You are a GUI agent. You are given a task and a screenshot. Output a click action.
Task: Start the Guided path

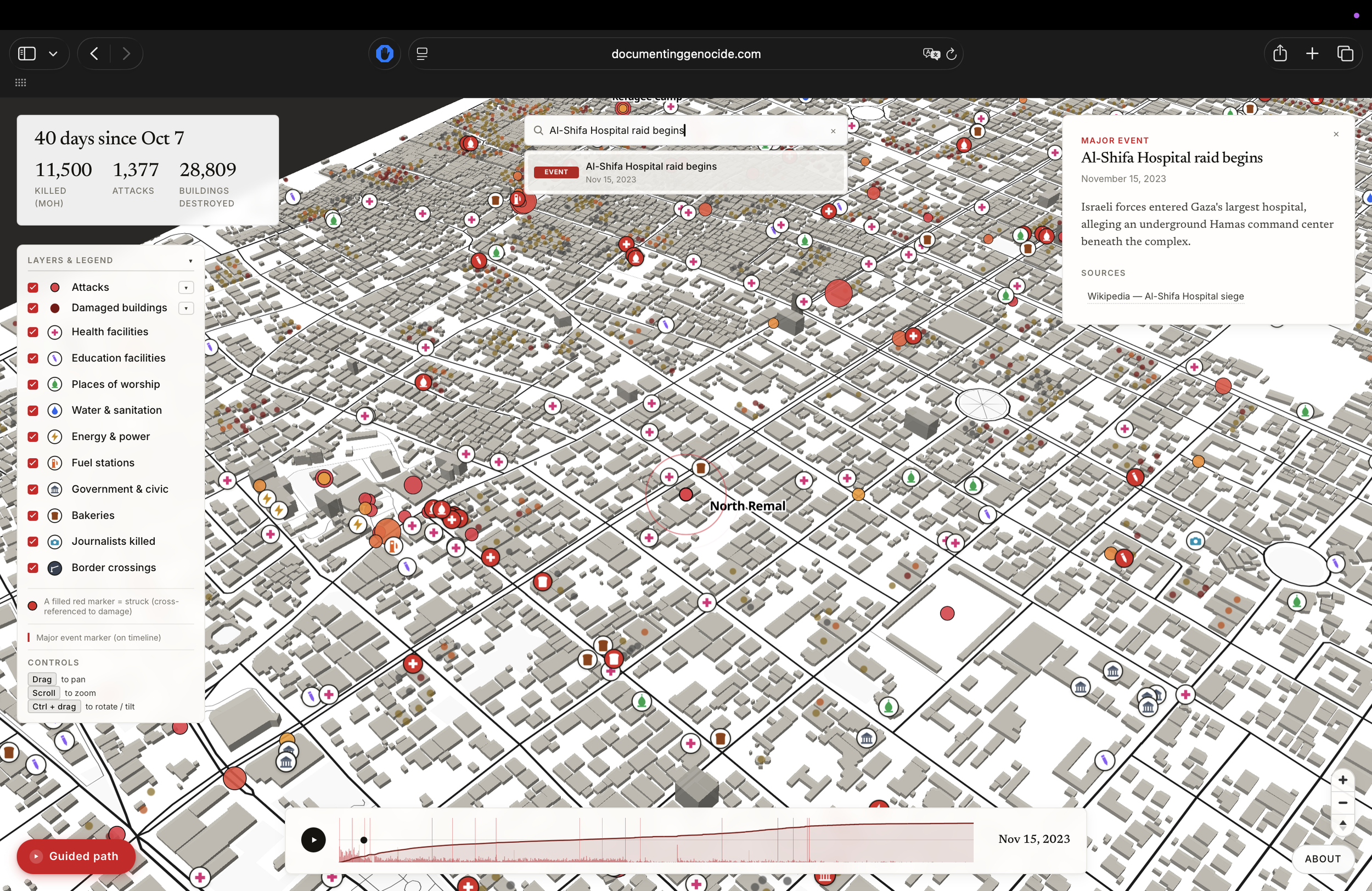76,856
